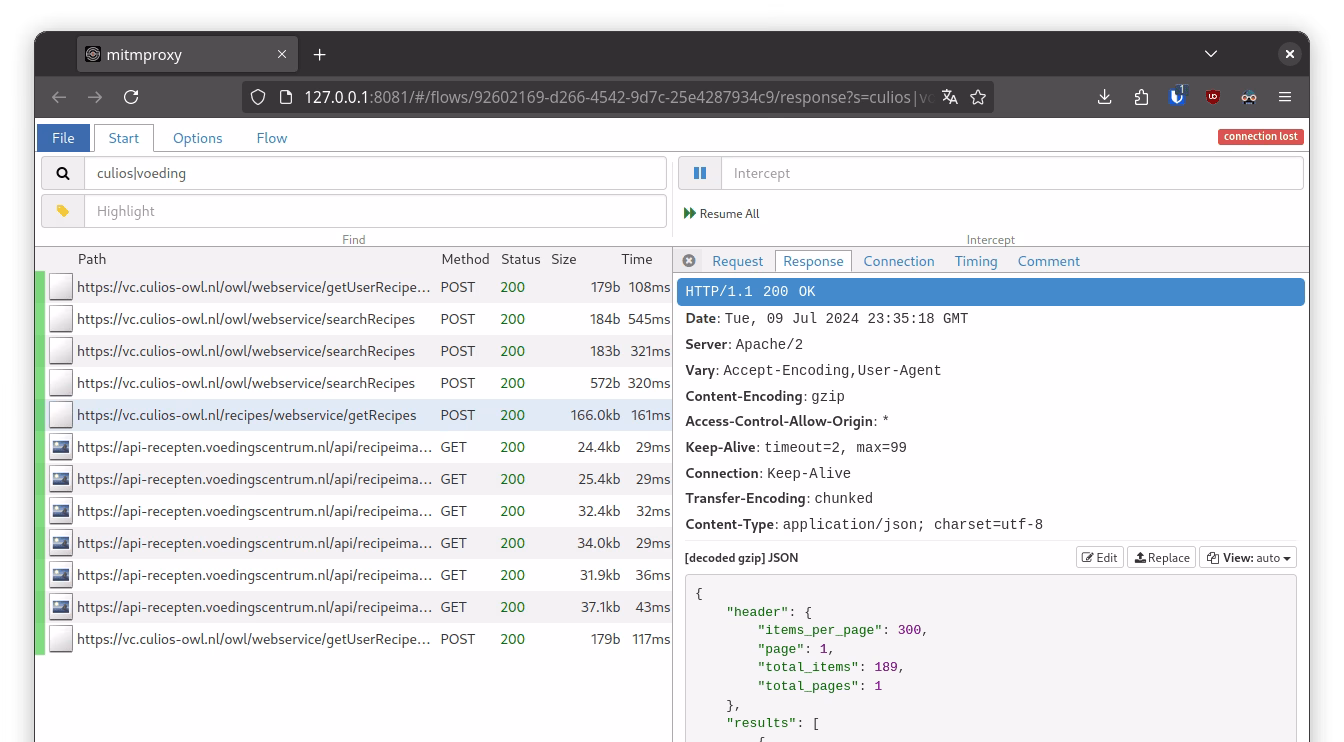Open the File menu
The width and height of the screenshot is (1344, 742).
pos(63,138)
